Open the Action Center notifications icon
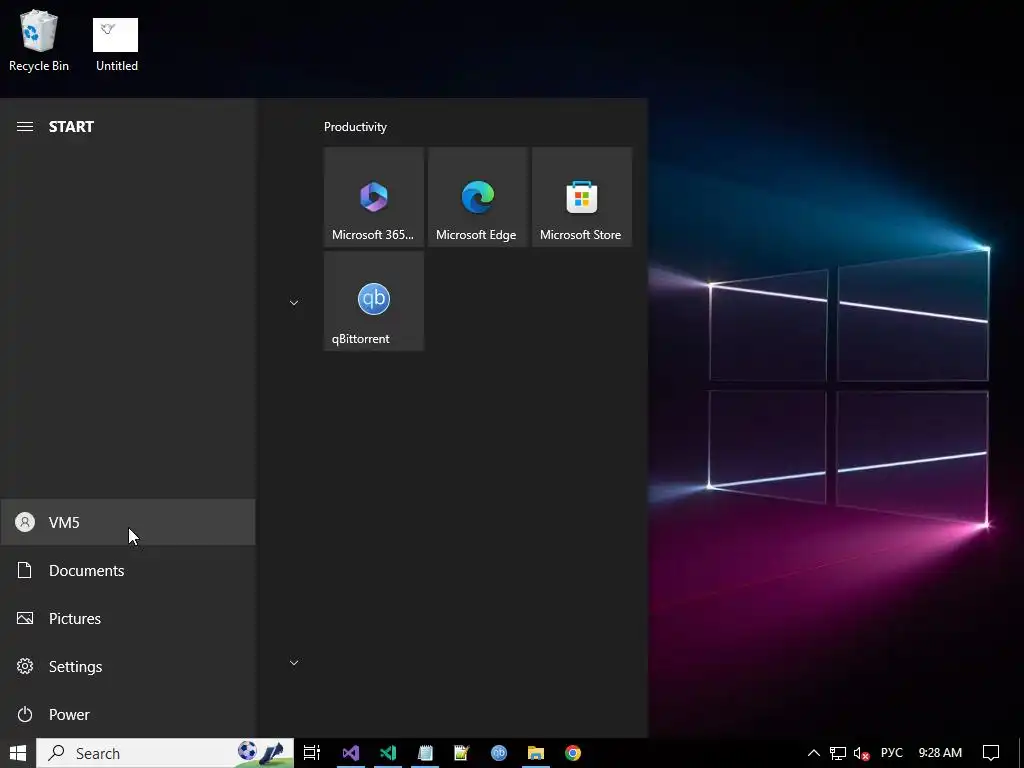Viewport: 1024px width, 768px height. coord(991,753)
